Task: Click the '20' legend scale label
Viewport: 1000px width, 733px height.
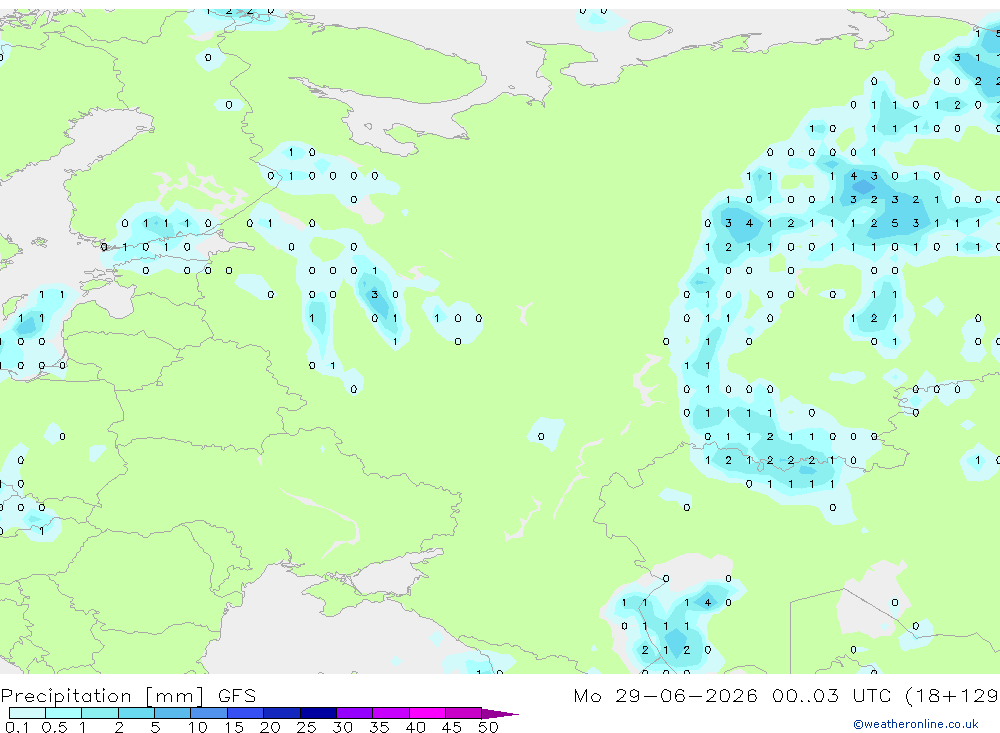Action: click(x=270, y=727)
